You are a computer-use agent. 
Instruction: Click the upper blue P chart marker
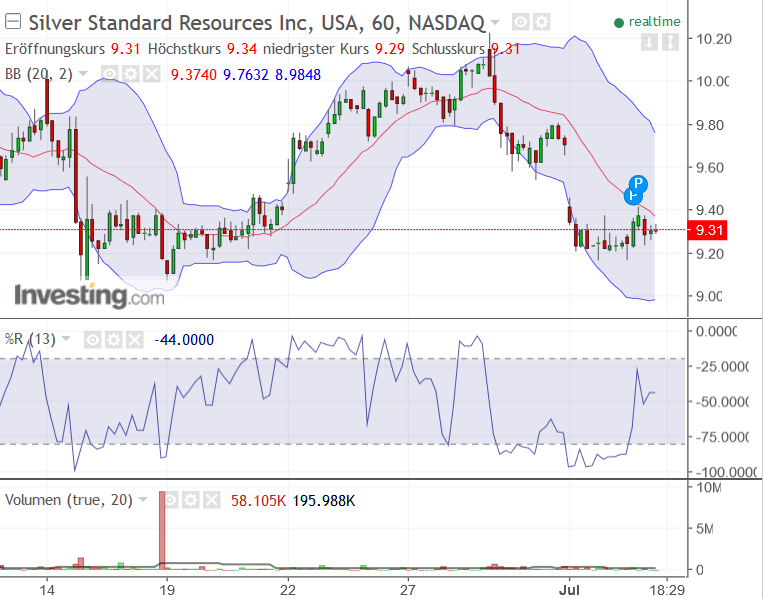click(638, 184)
